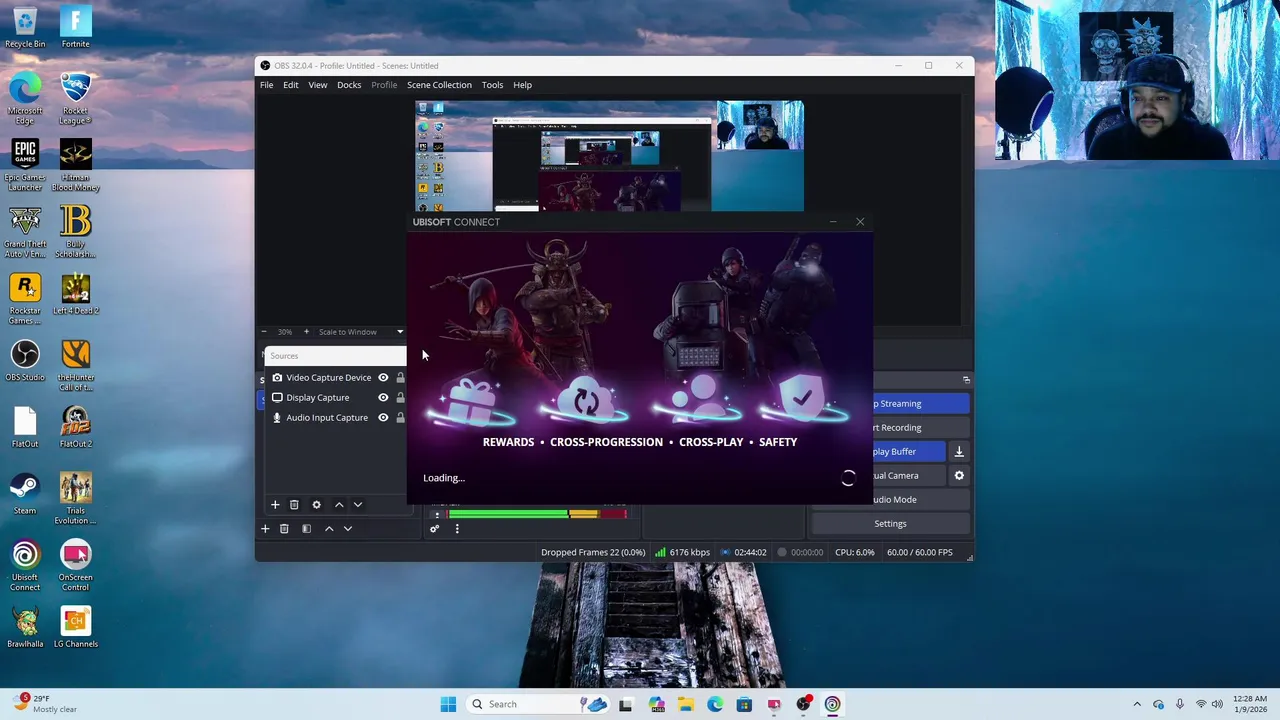The image size is (1280, 720).
Task: Move source up in Sources dock
Action: coord(339,505)
